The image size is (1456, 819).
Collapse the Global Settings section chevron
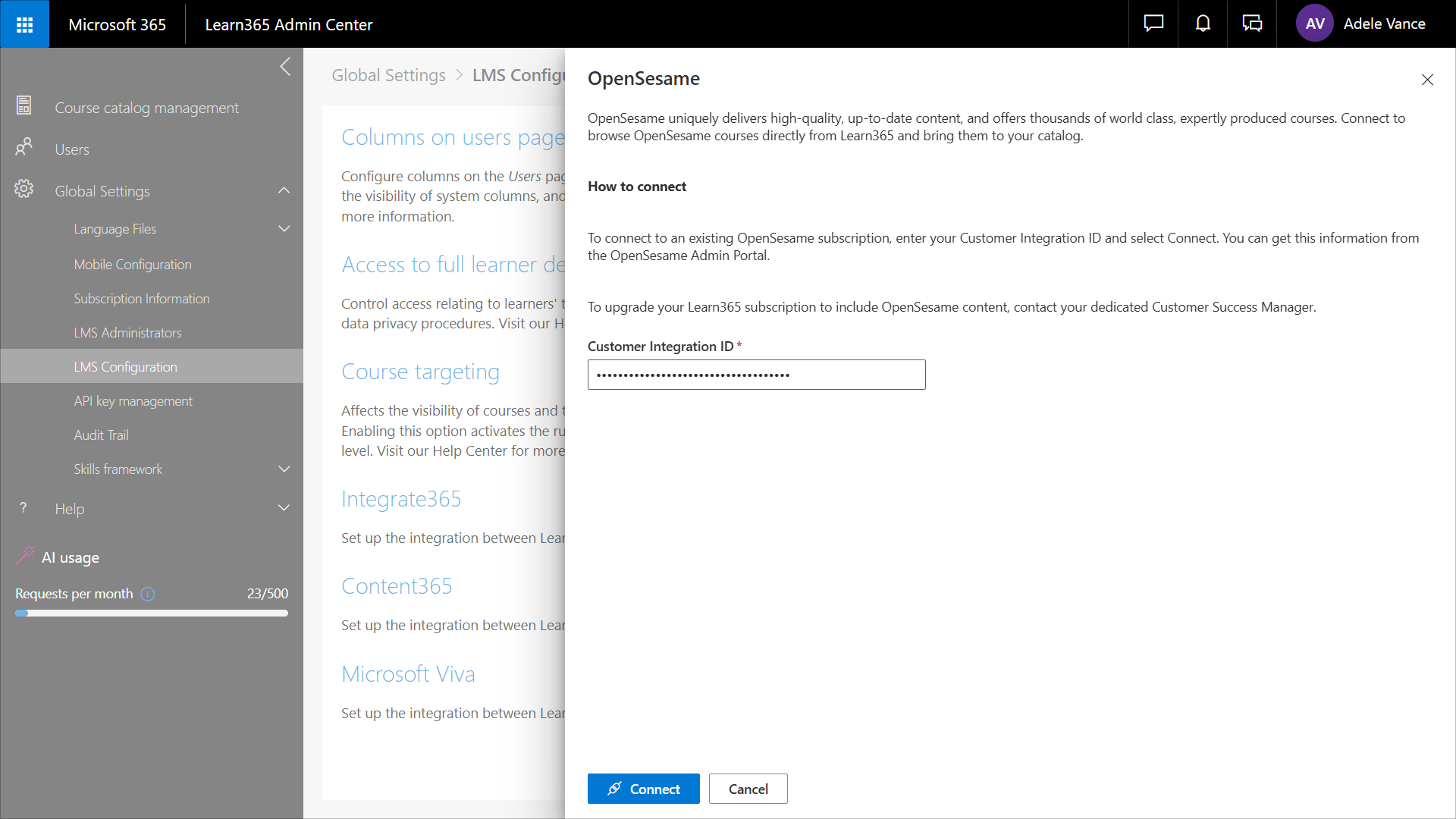click(x=284, y=191)
